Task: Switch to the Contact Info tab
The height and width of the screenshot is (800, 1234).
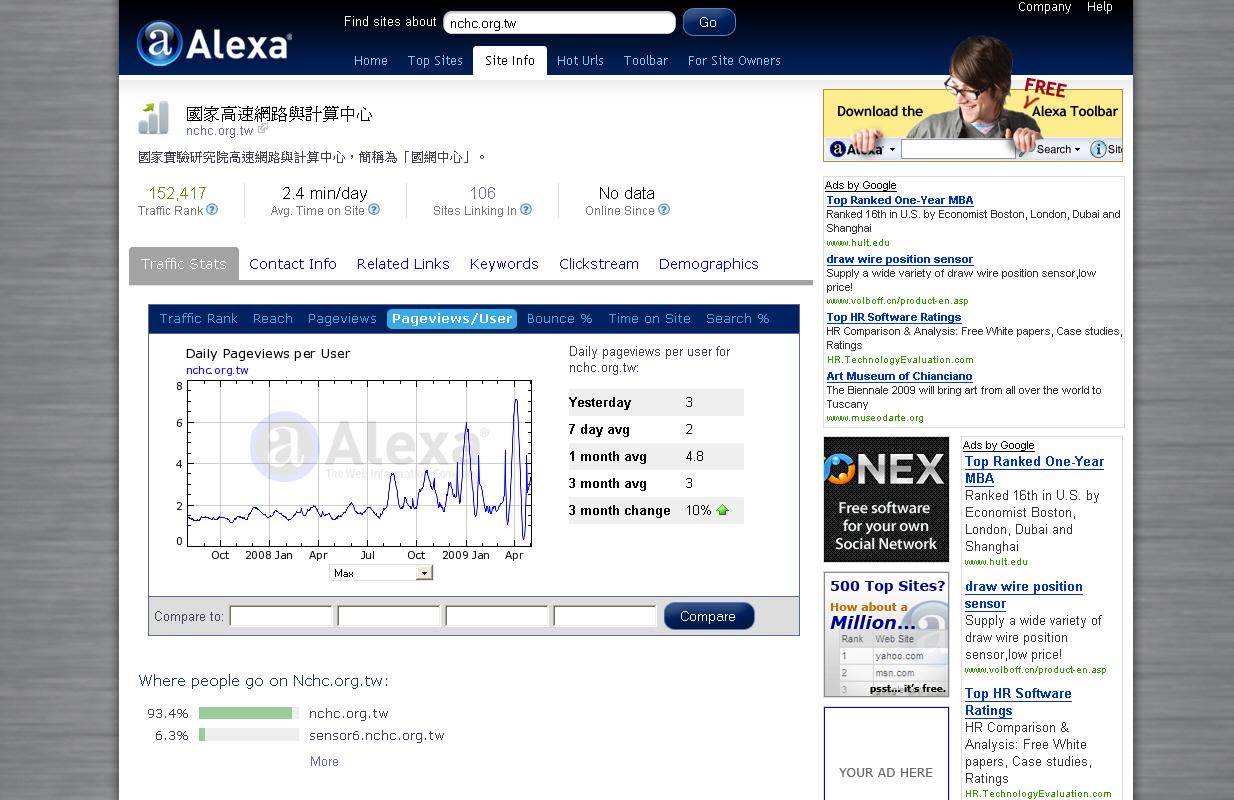Action: (293, 264)
